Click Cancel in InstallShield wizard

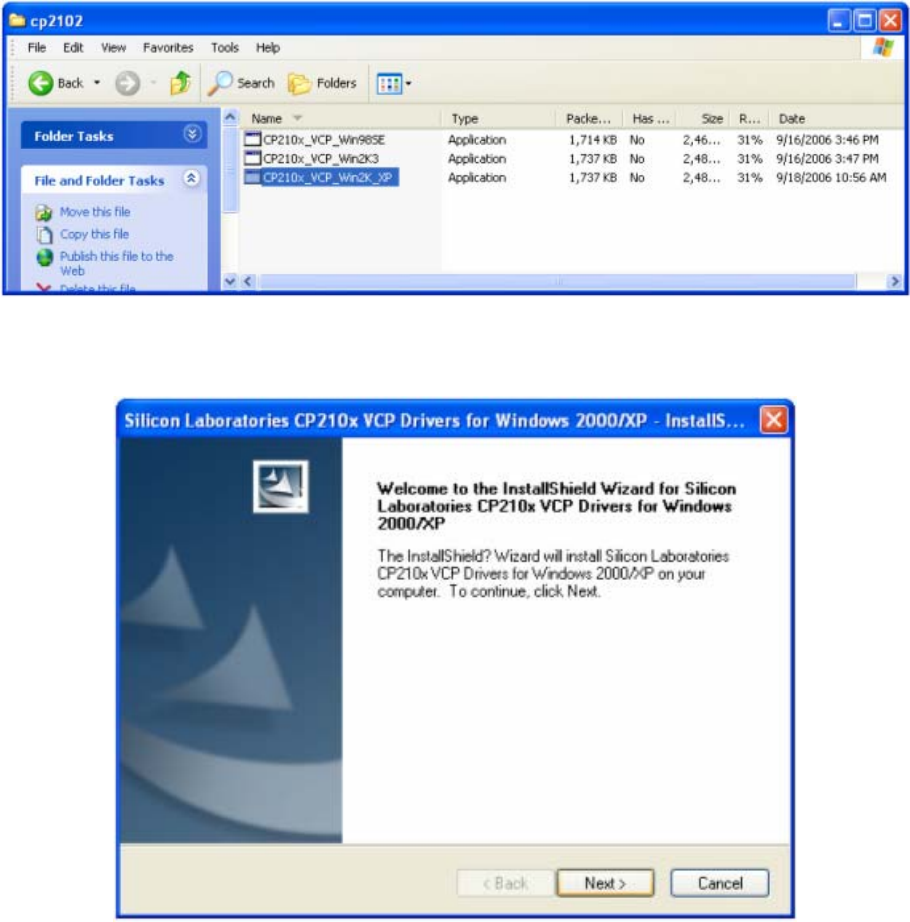pos(720,883)
